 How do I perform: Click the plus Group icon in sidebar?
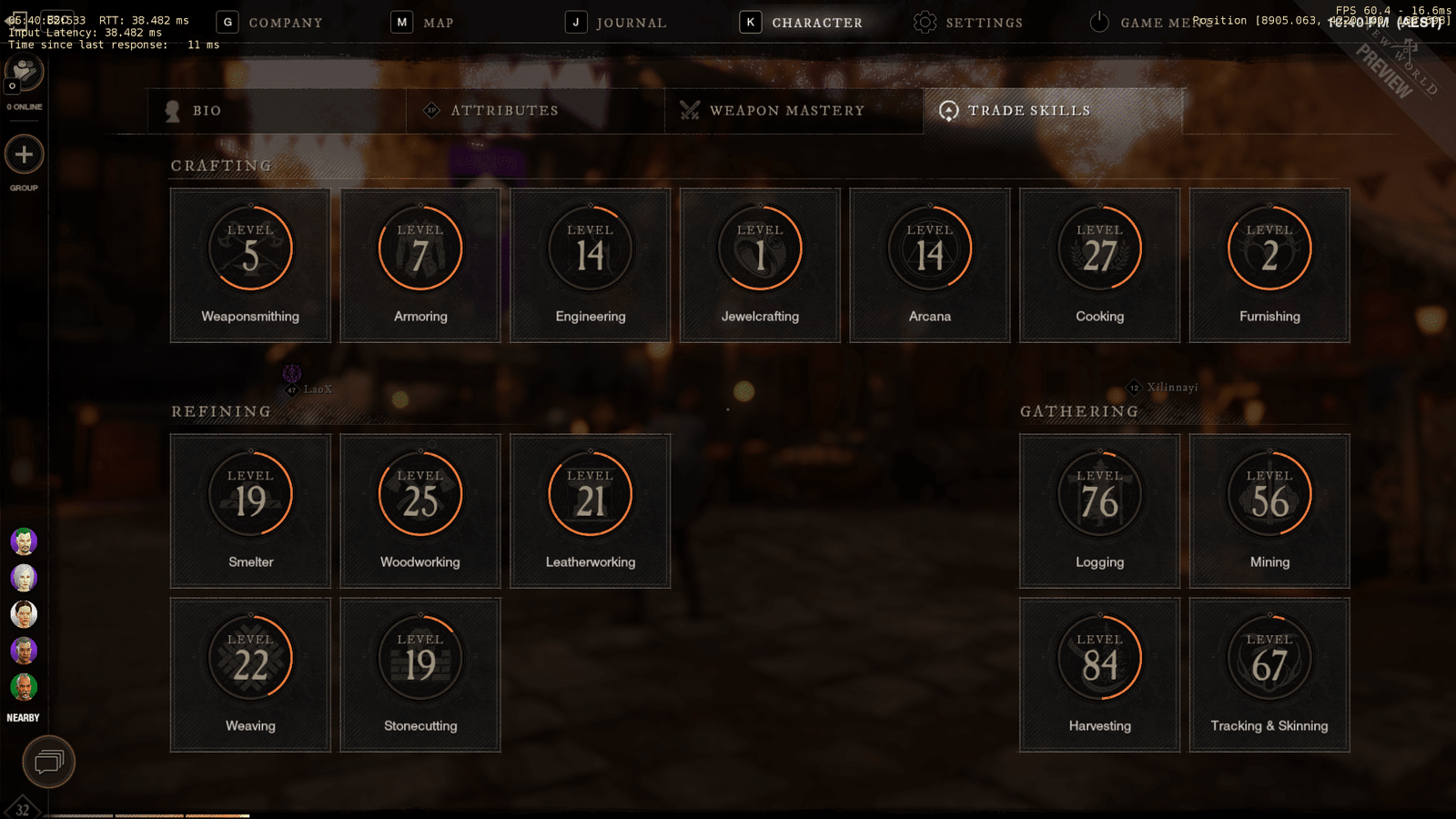tap(25, 155)
